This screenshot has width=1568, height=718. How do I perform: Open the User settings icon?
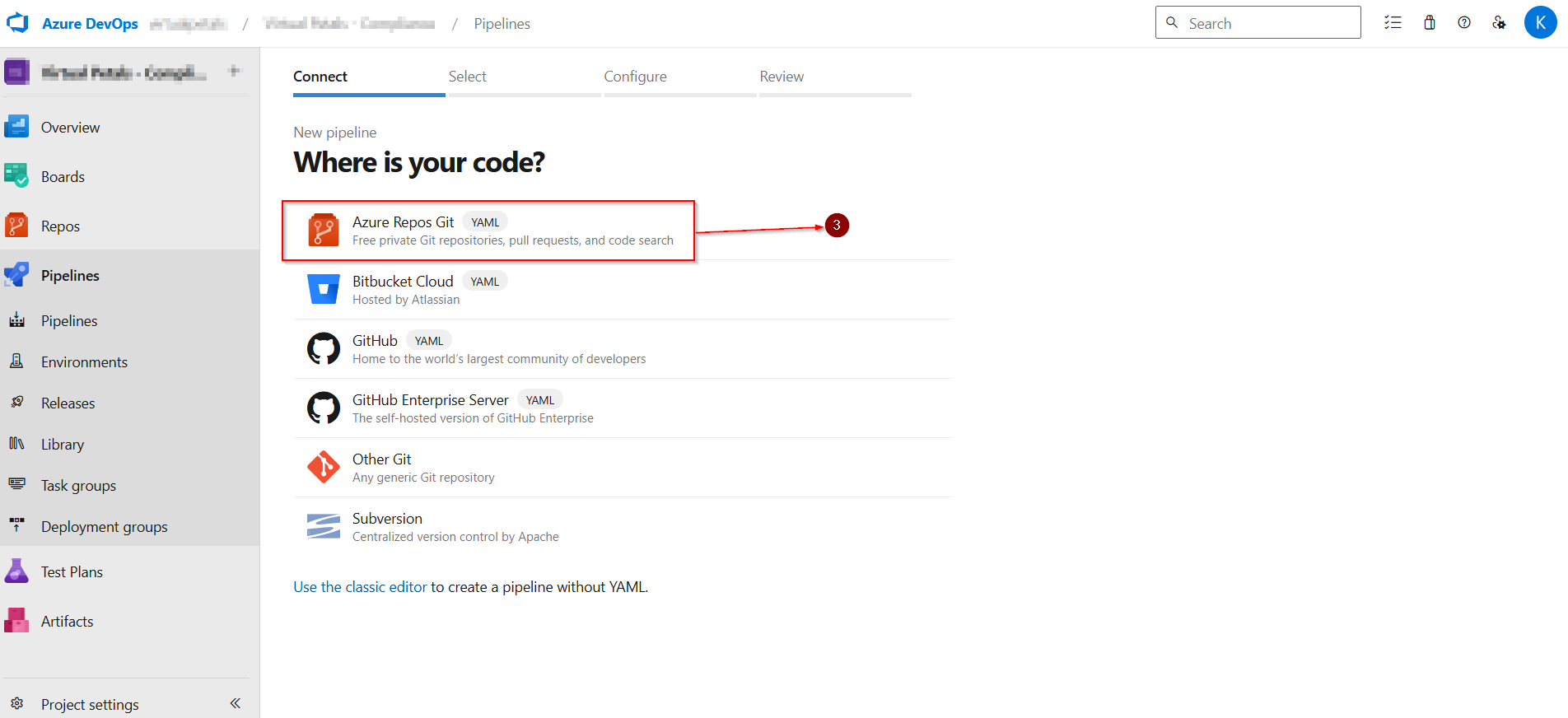(x=1499, y=23)
